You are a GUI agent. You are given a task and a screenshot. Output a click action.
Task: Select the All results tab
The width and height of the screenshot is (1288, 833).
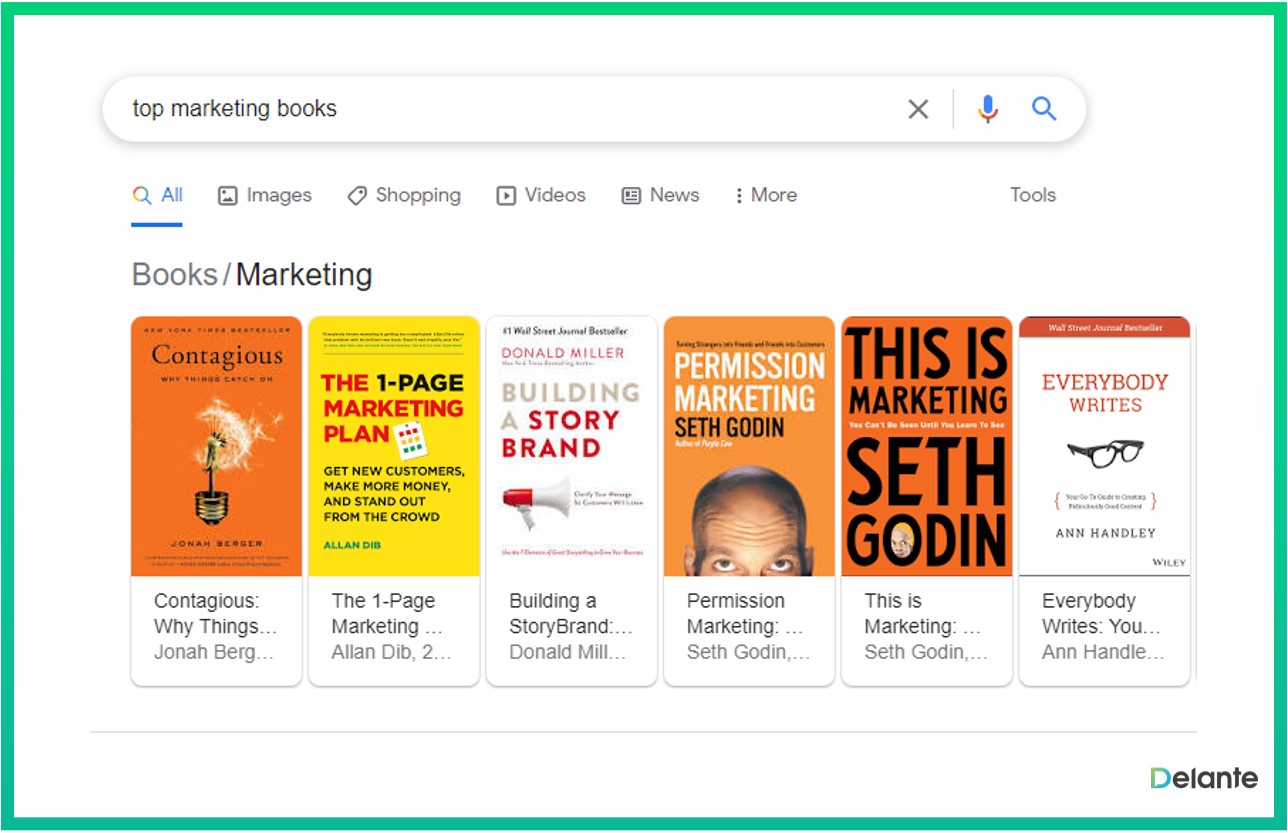tap(158, 196)
